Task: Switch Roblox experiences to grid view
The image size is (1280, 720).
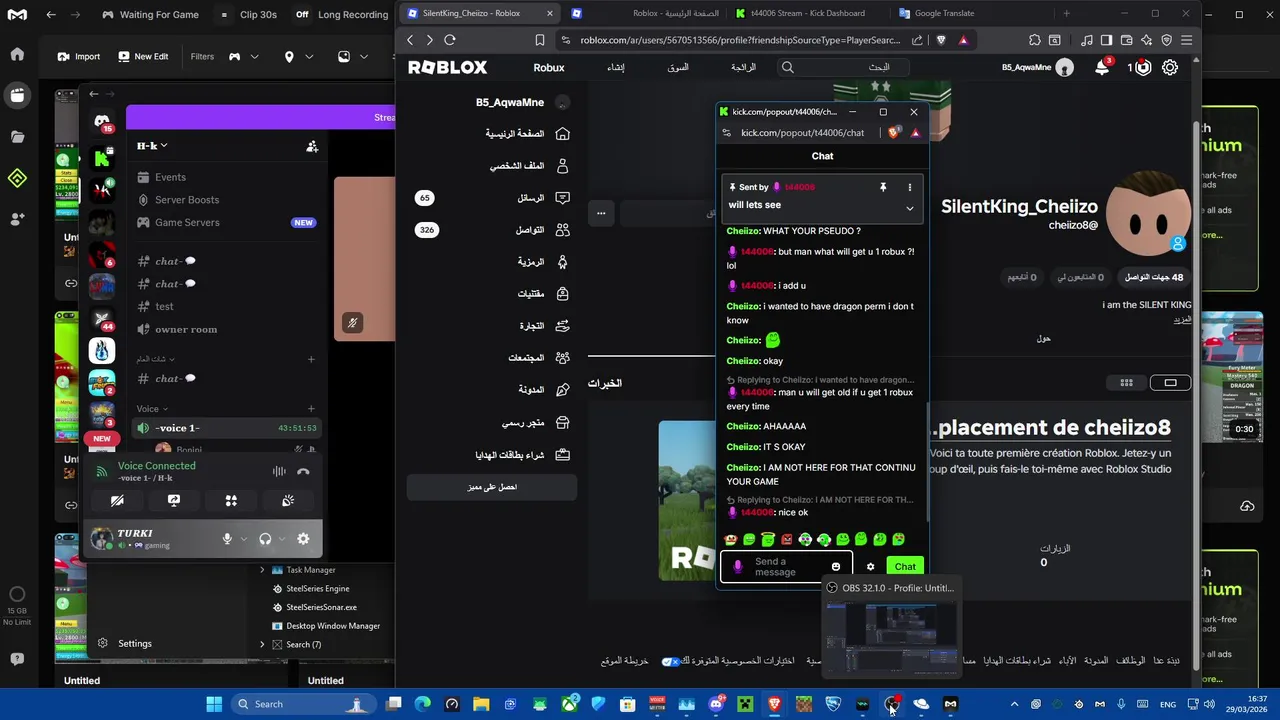Action: pos(1126,382)
